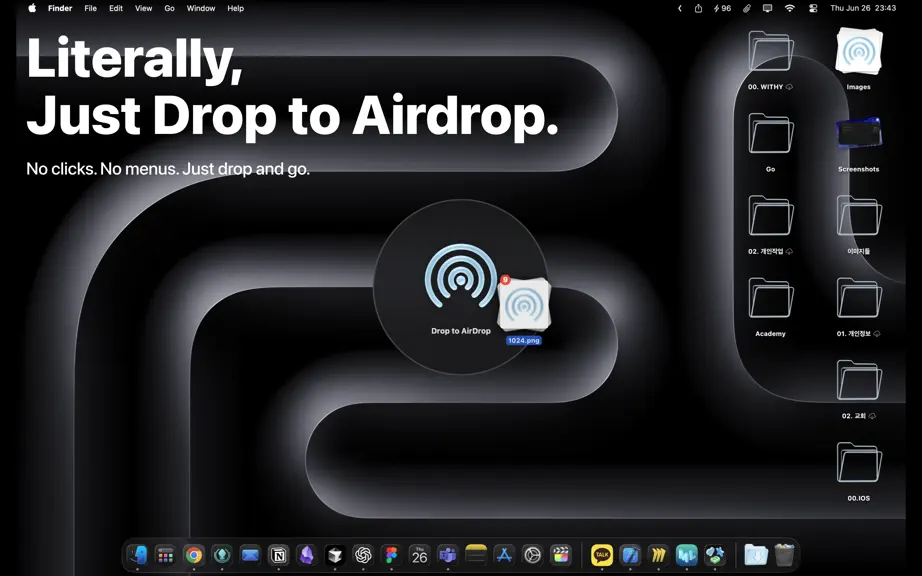Open Figma in the Dock

coord(391,555)
